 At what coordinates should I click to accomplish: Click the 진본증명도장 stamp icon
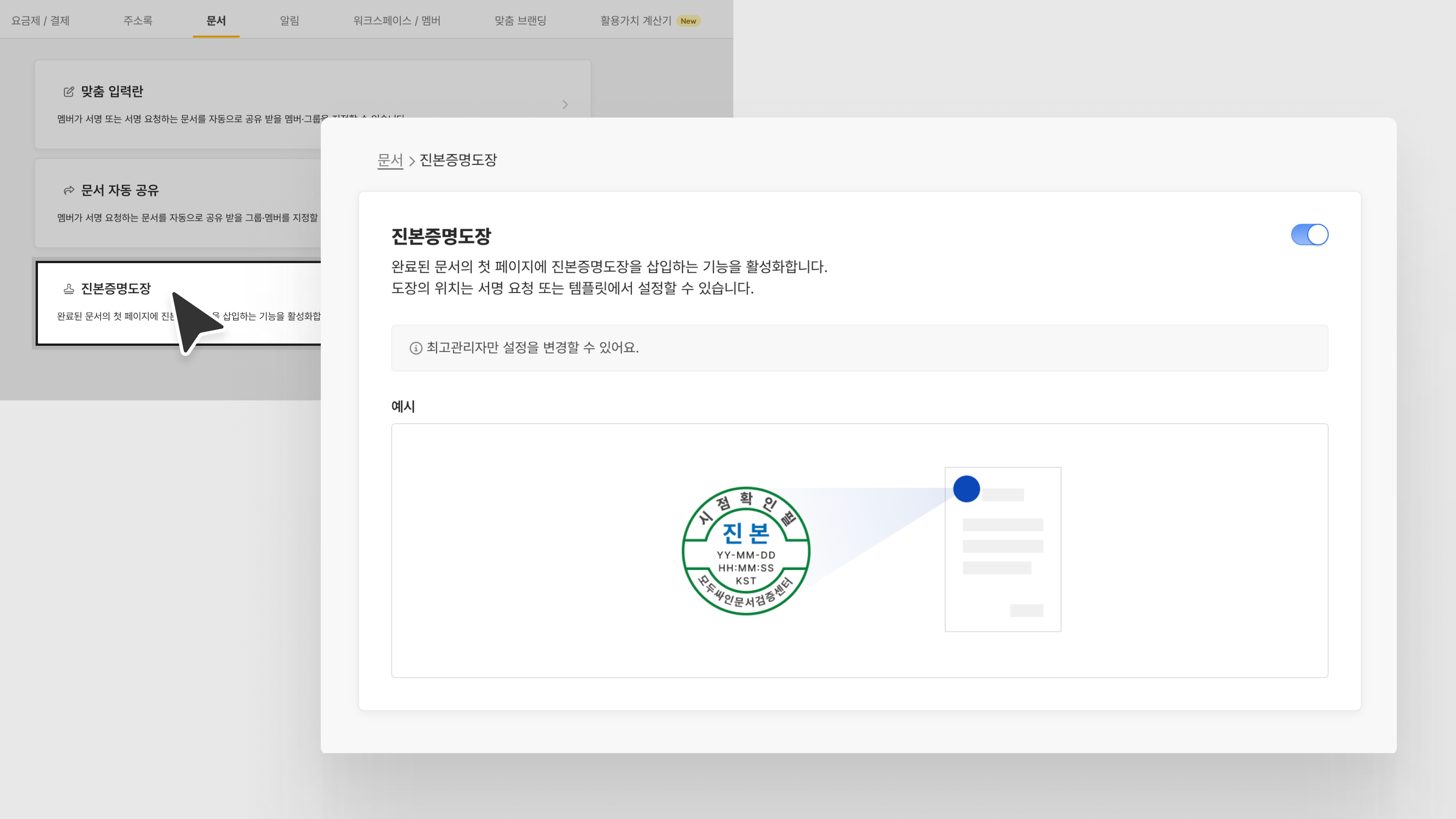(x=69, y=289)
